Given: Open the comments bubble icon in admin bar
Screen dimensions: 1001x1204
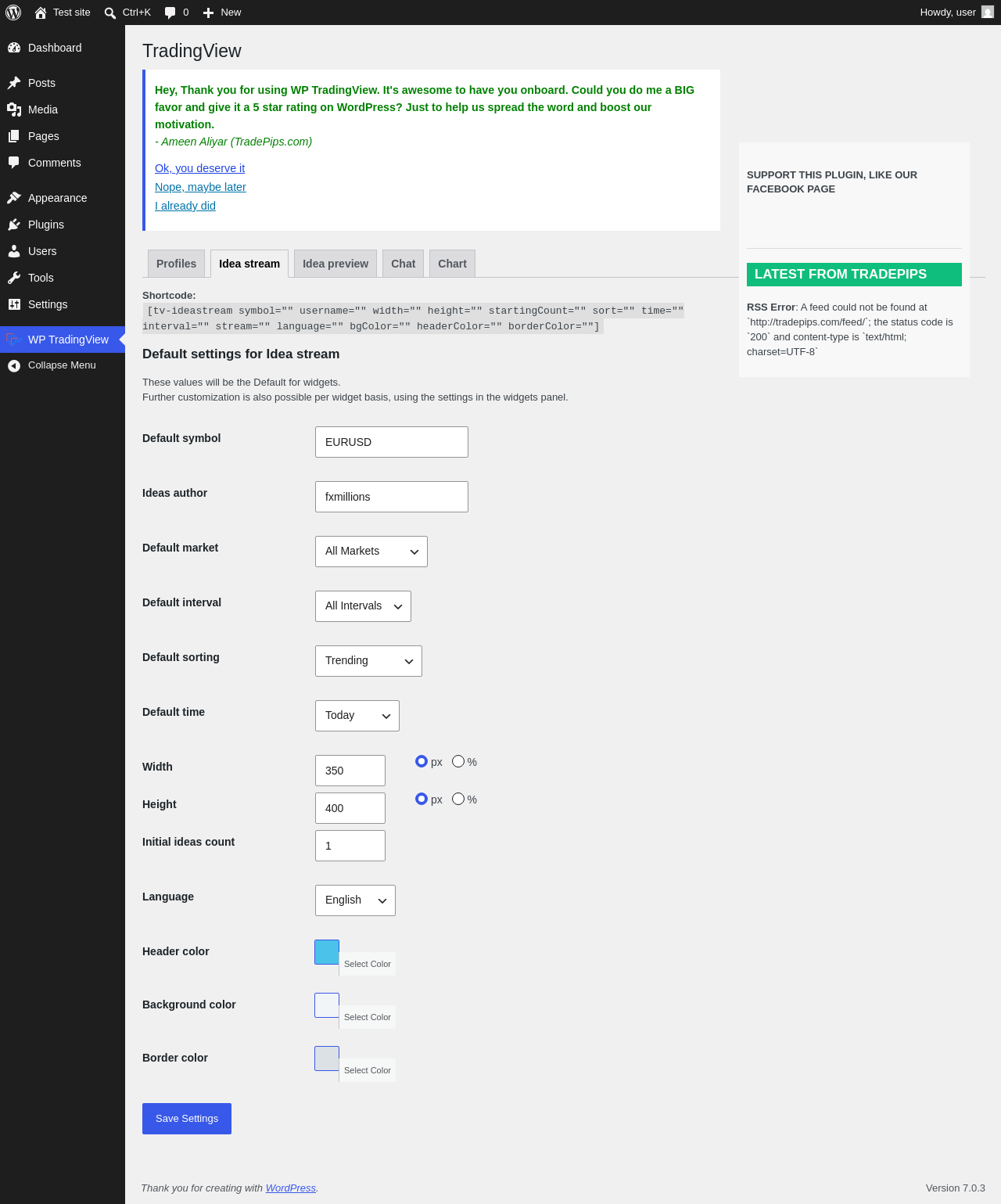Looking at the screenshot, I should [170, 13].
